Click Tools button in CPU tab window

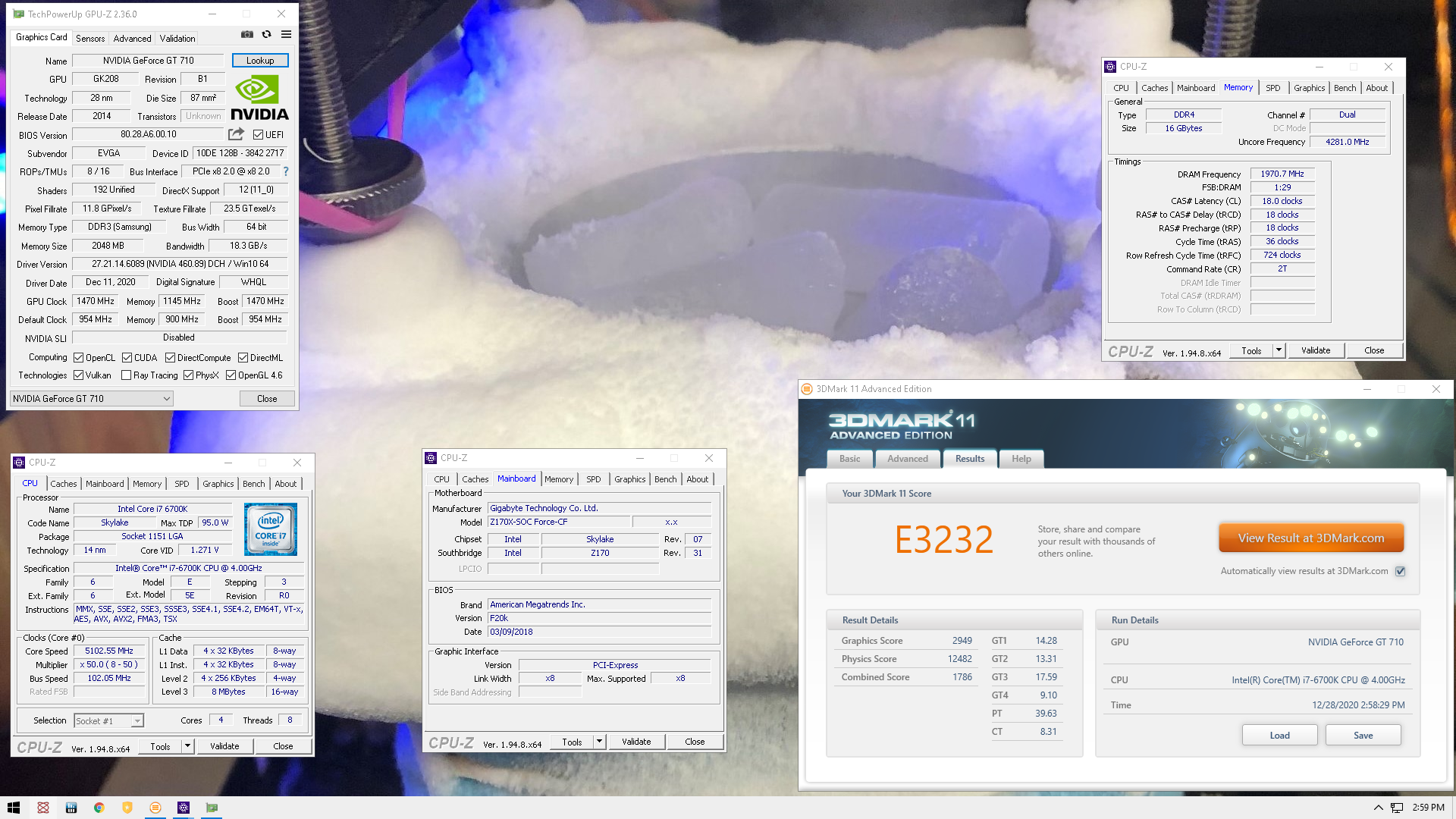160,746
